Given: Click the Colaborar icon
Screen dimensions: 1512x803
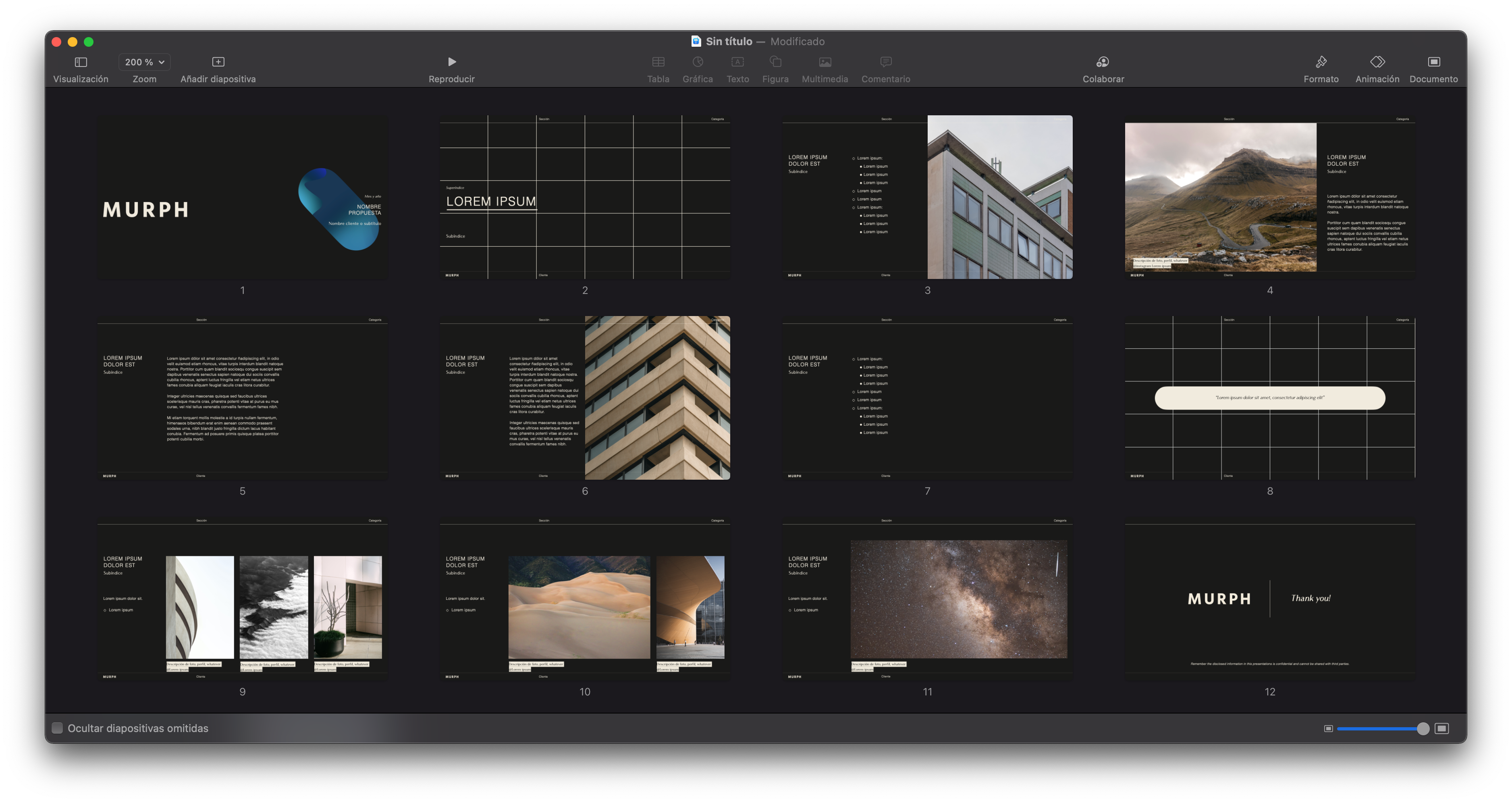Looking at the screenshot, I should 1103,62.
